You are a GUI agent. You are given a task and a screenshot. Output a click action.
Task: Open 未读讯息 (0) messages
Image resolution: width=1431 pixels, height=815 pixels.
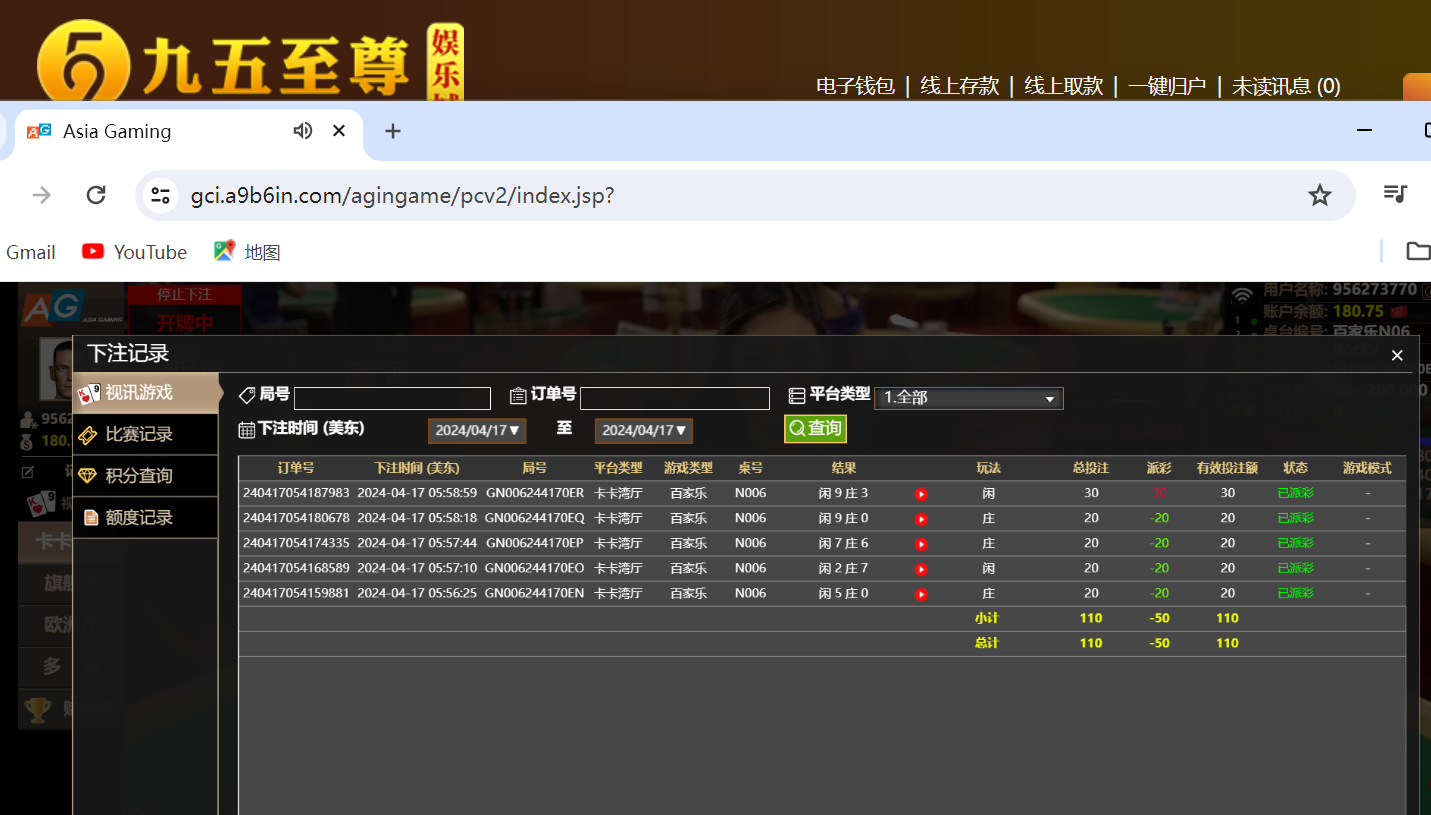point(1286,86)
